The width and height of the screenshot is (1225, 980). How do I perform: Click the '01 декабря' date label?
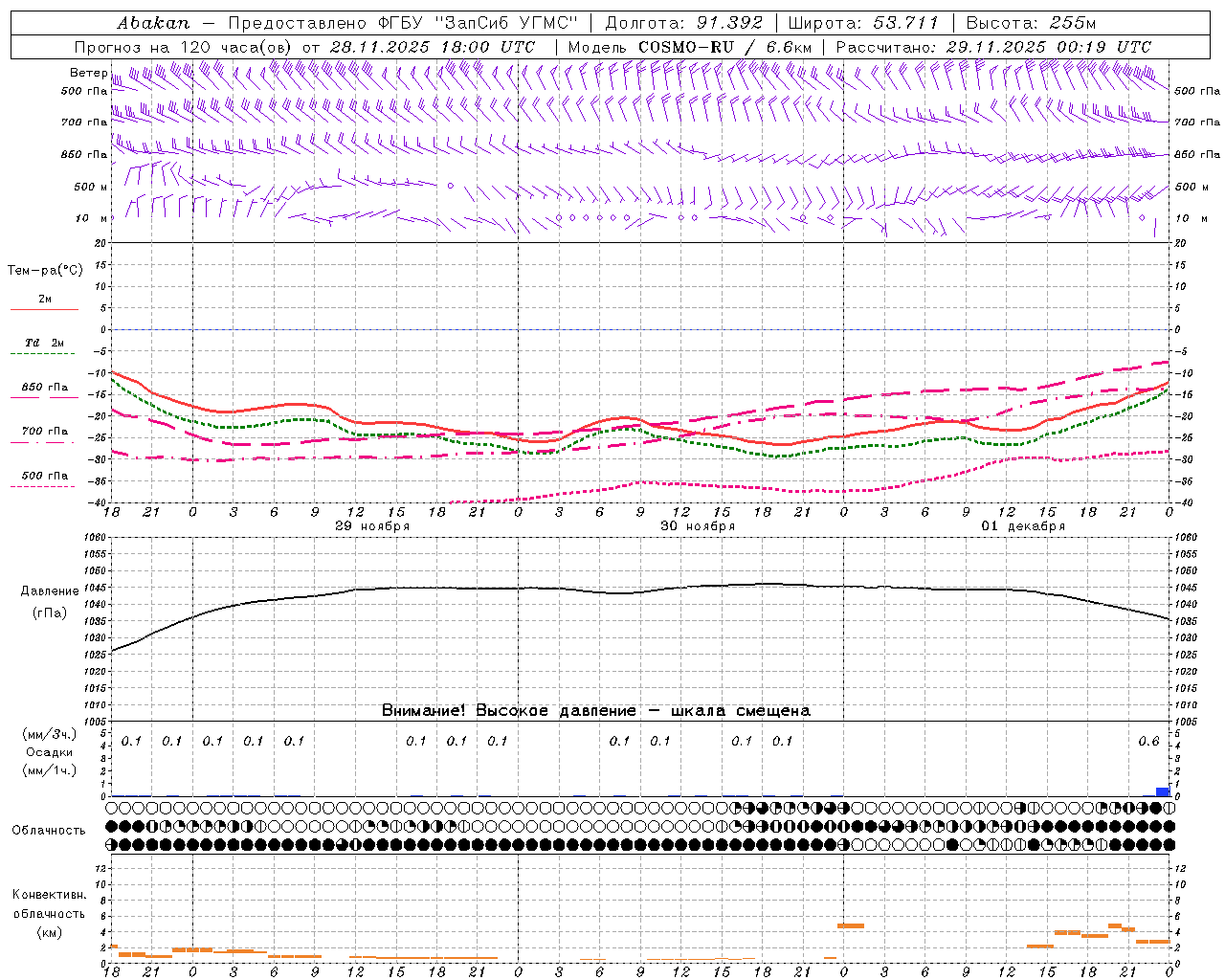click(1023, 526)
